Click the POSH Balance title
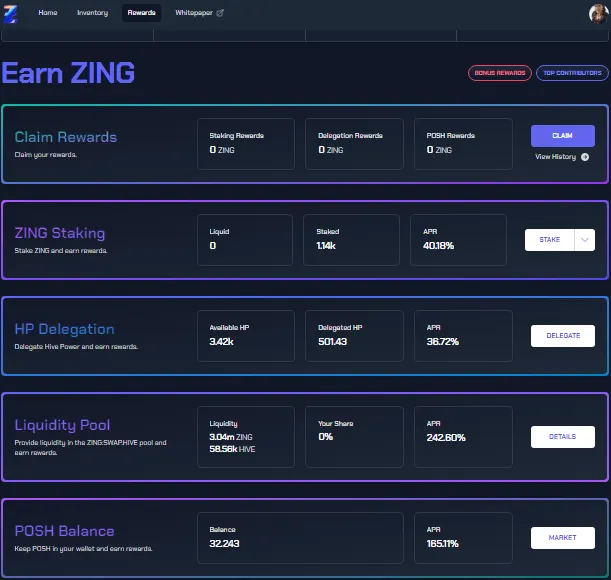Viewport: 611px width, 580px height. pyautogui.click(x=64, y=531)
